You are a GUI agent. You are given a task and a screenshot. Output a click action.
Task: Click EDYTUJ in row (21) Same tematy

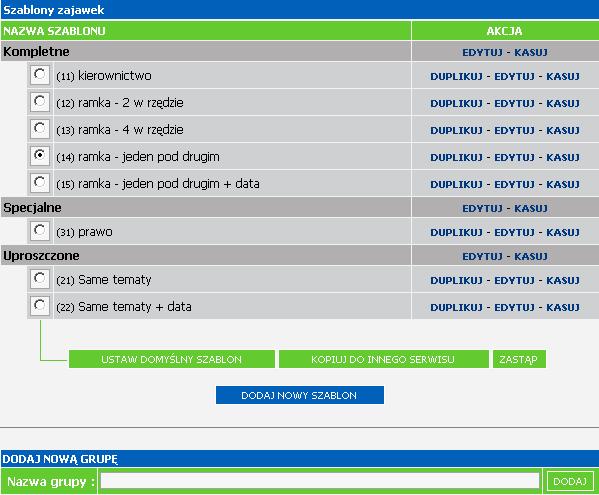click(514, 281)
